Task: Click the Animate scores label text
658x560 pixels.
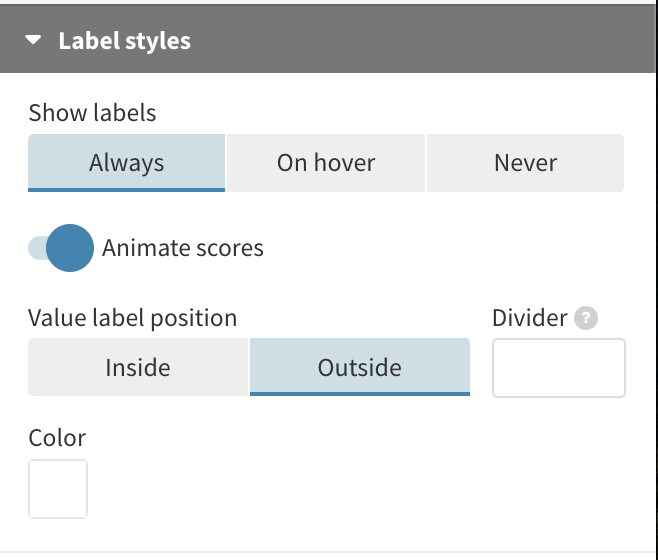Action: pyautogui.click(x=183, y=248)
